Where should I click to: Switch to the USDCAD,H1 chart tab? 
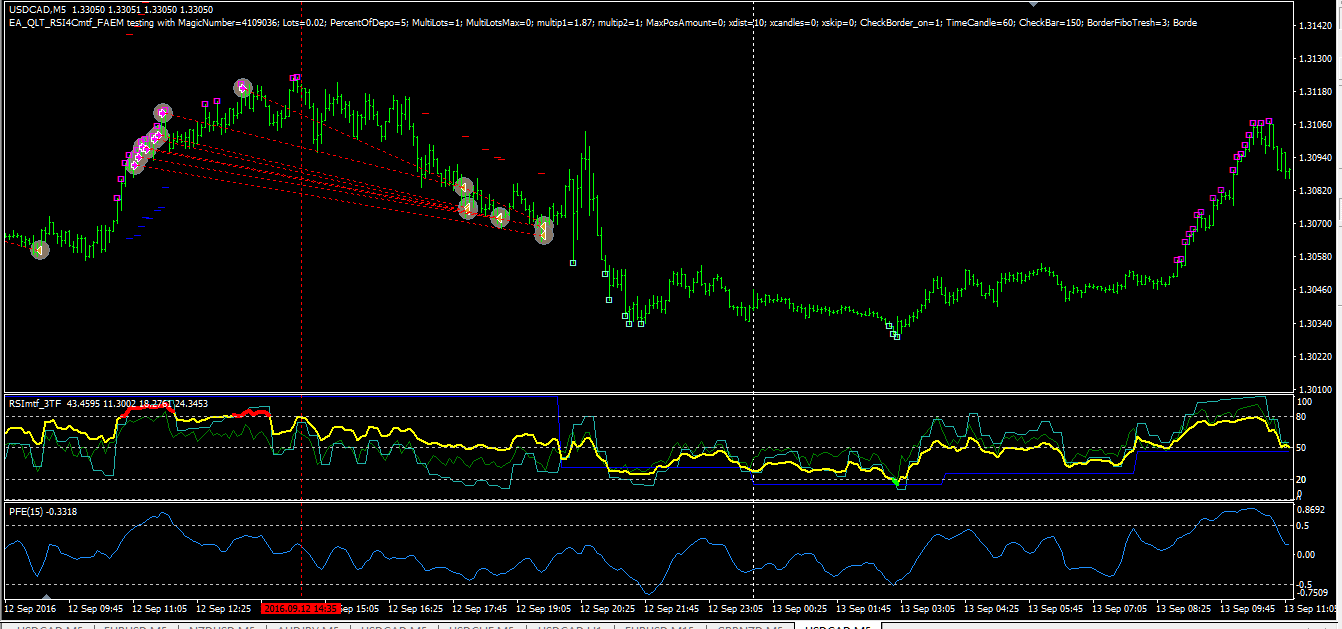569,626
